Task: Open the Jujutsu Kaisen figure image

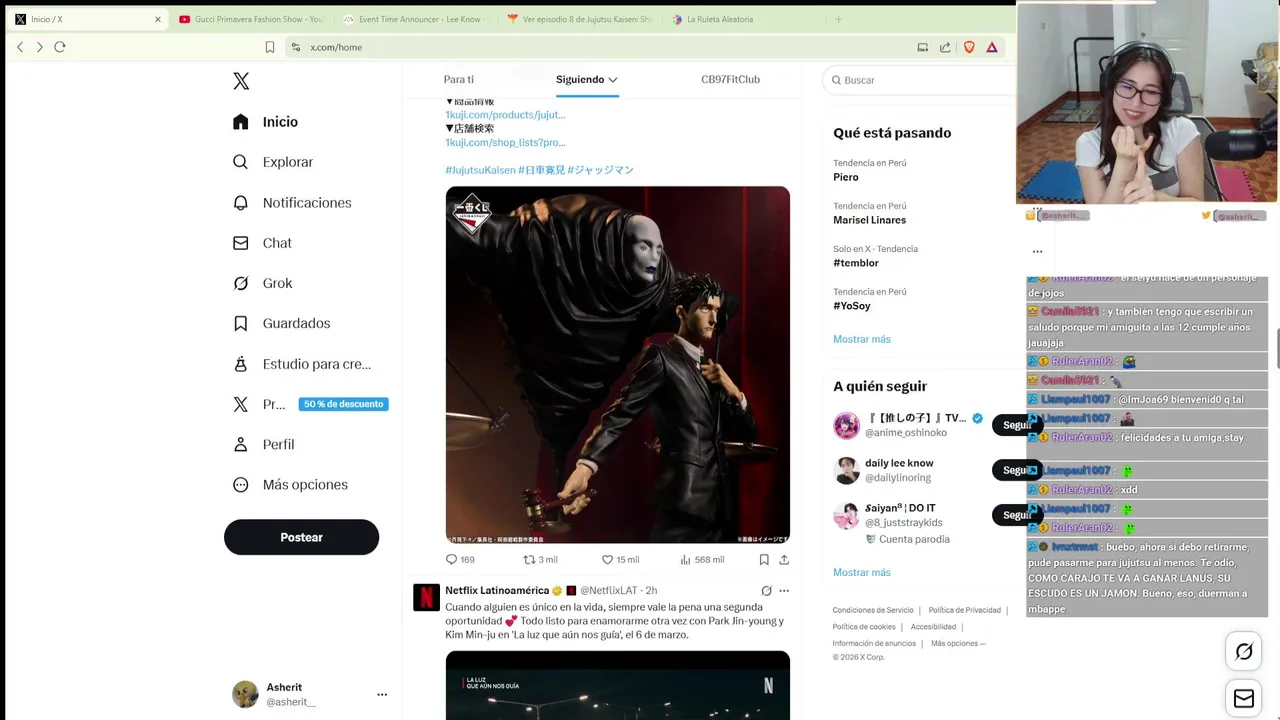Action: click(x=618, y=364)
